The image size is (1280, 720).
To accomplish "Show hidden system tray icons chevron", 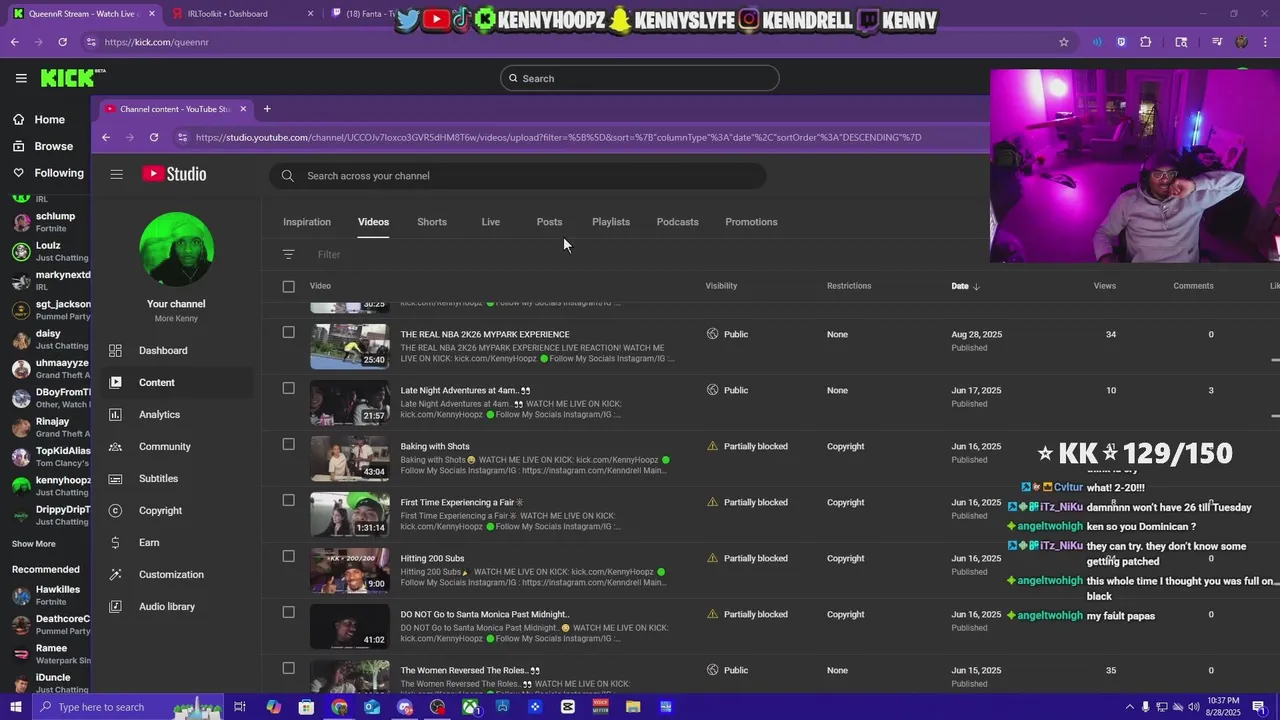I will (x=1130, y=707).
